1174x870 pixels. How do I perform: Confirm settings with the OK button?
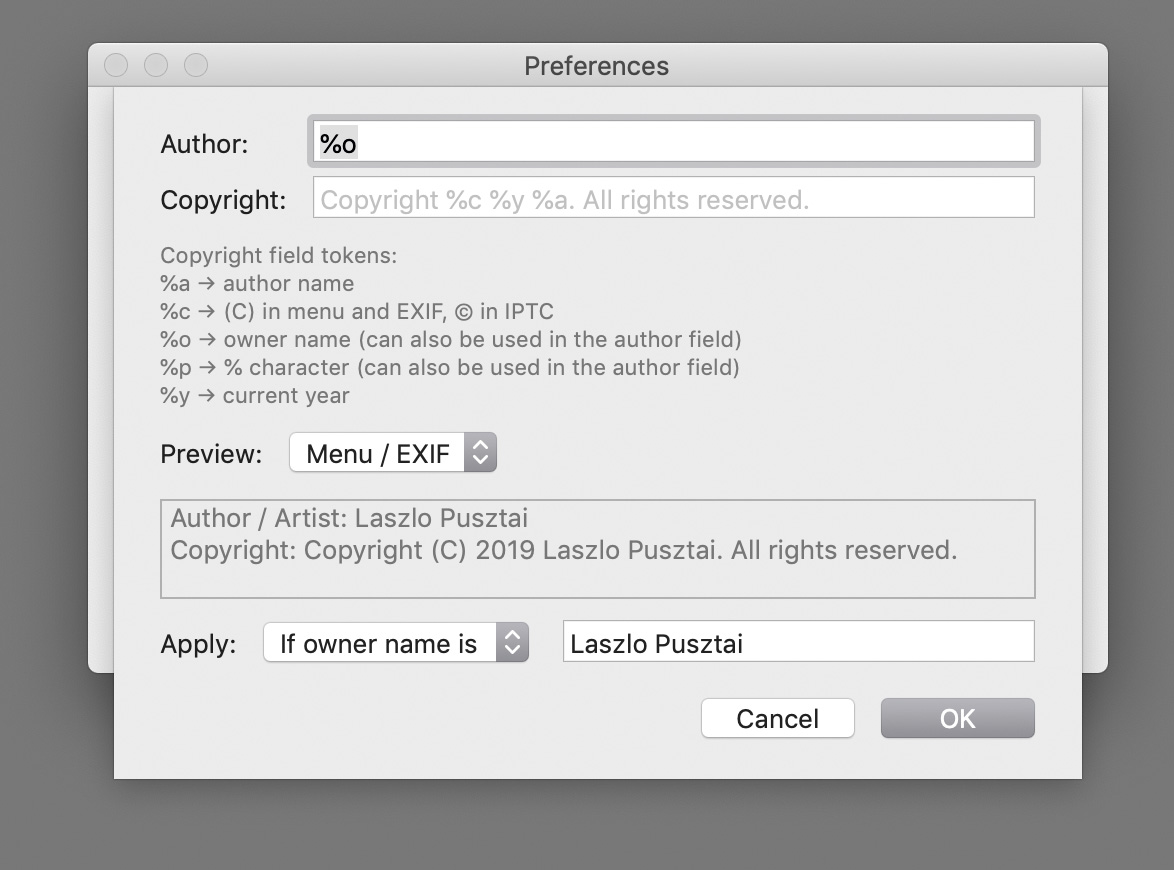958,719
